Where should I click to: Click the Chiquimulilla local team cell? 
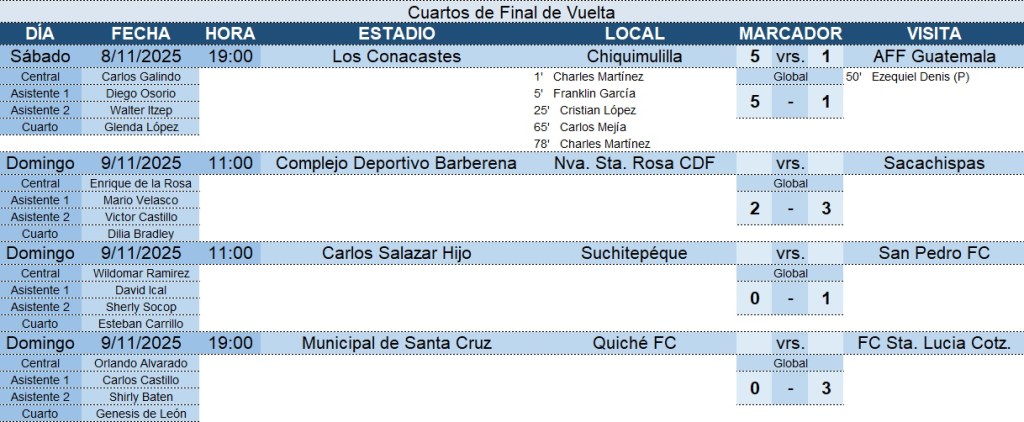[x=635, y=56]
